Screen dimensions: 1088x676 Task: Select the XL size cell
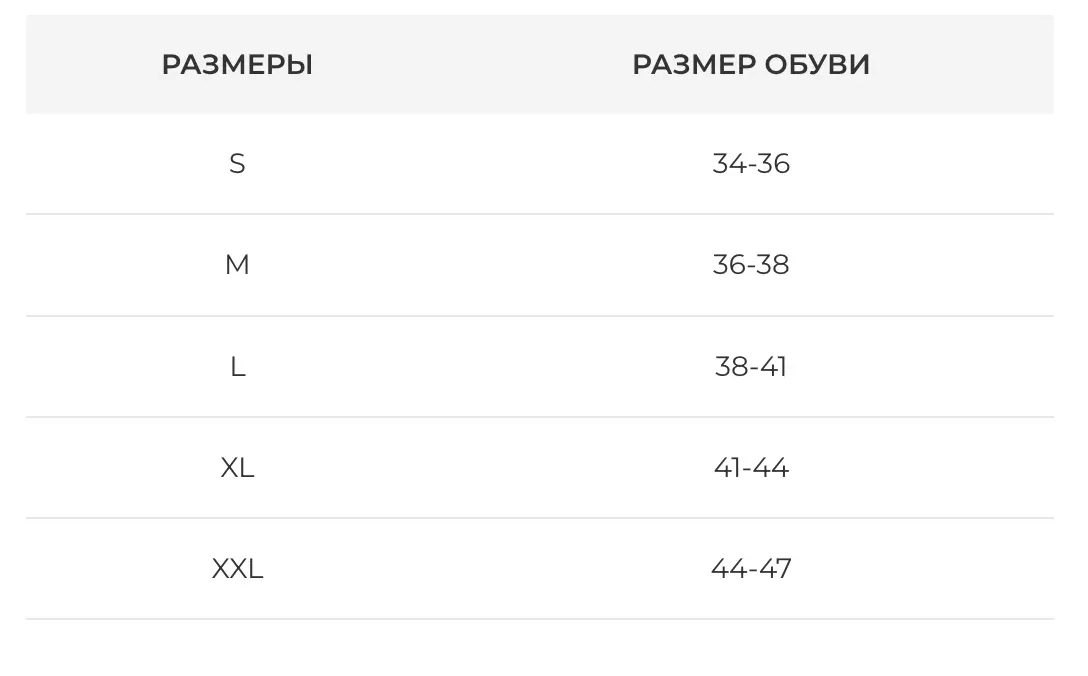pyautogui.click(x=237, y=468)
